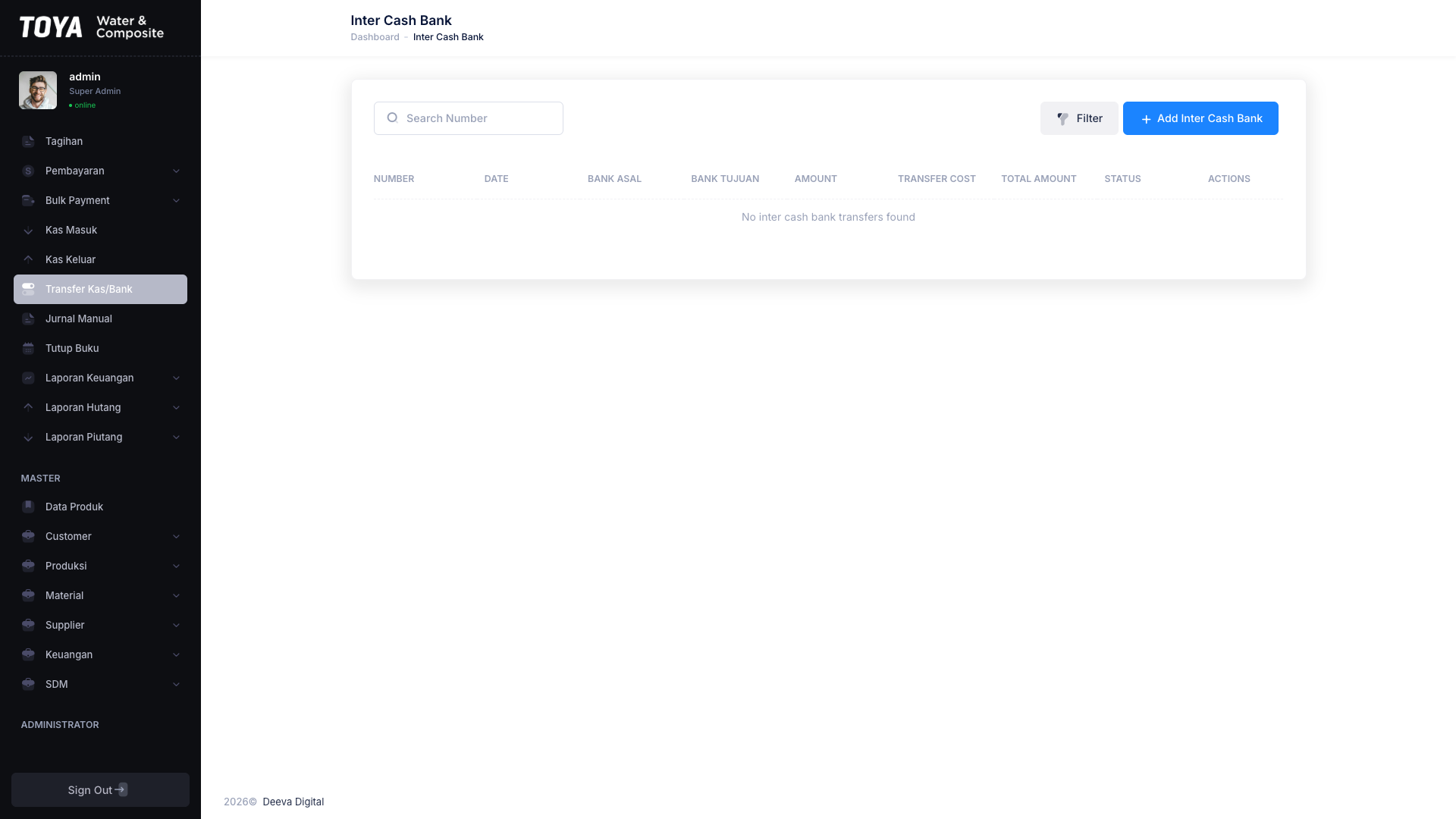Open the Tagihan menu item
Viewport: 1456px width, 819px height.
pos(100,142)
